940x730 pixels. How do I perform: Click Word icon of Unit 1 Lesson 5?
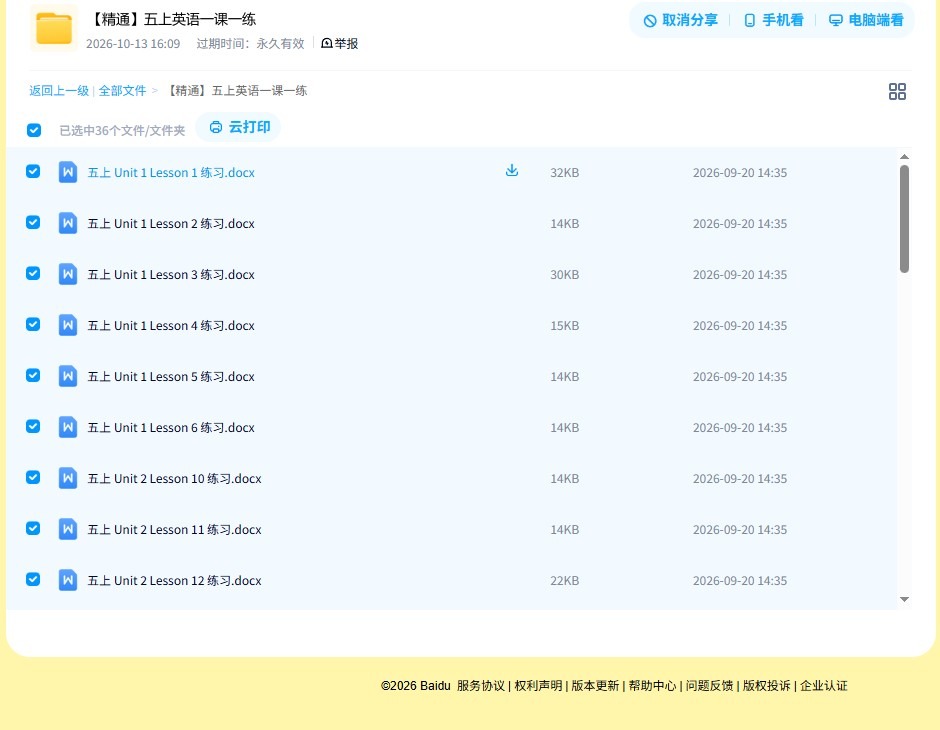[68, 376]
